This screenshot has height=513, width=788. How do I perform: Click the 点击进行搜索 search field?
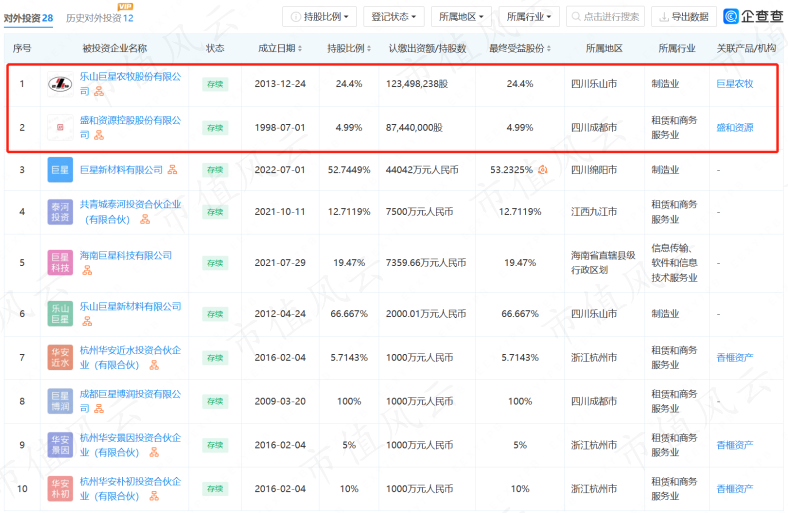tap(605, 17)
